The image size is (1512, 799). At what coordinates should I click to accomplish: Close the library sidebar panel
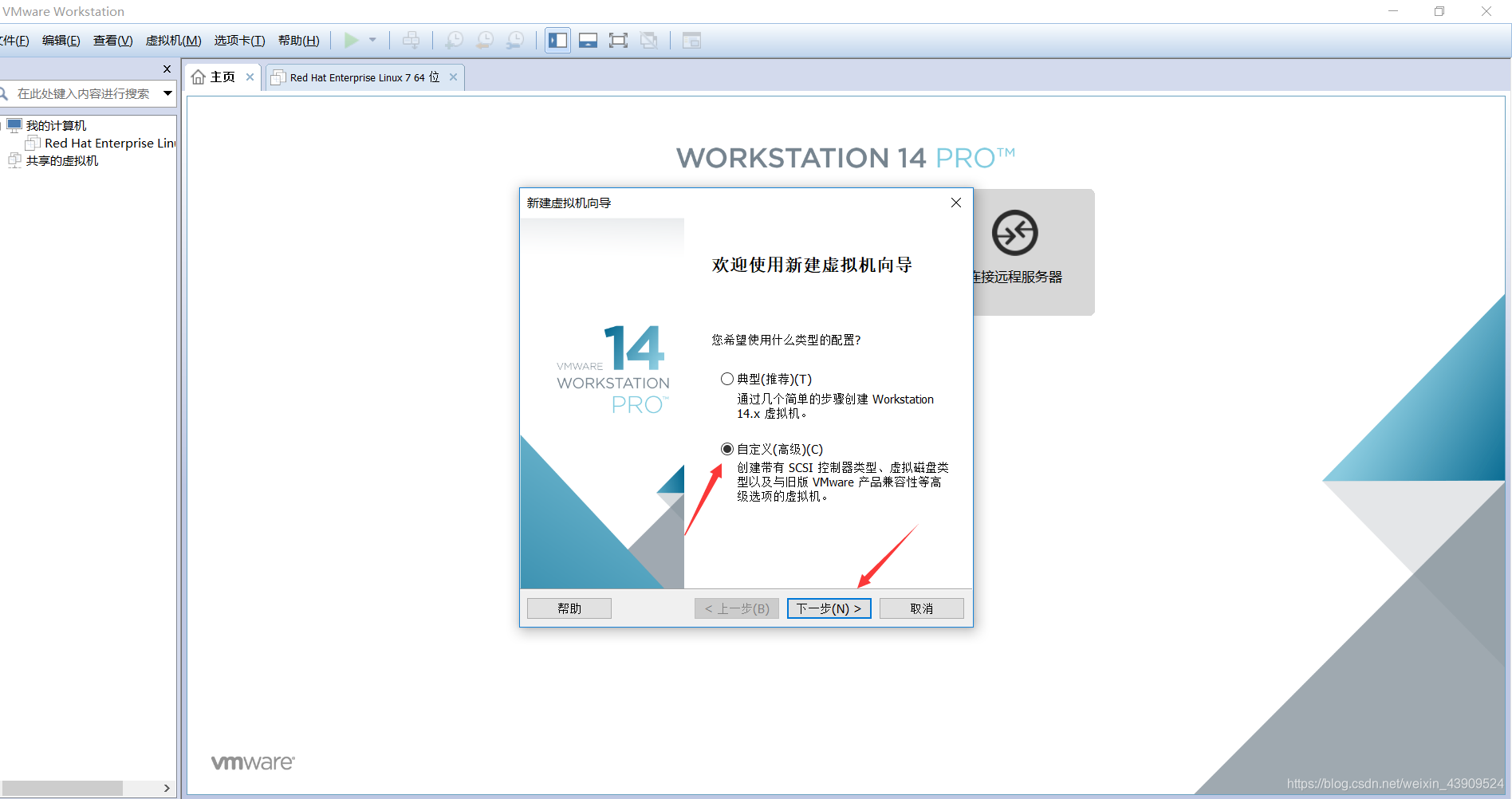pyautogui.click(x=167, y=69)
